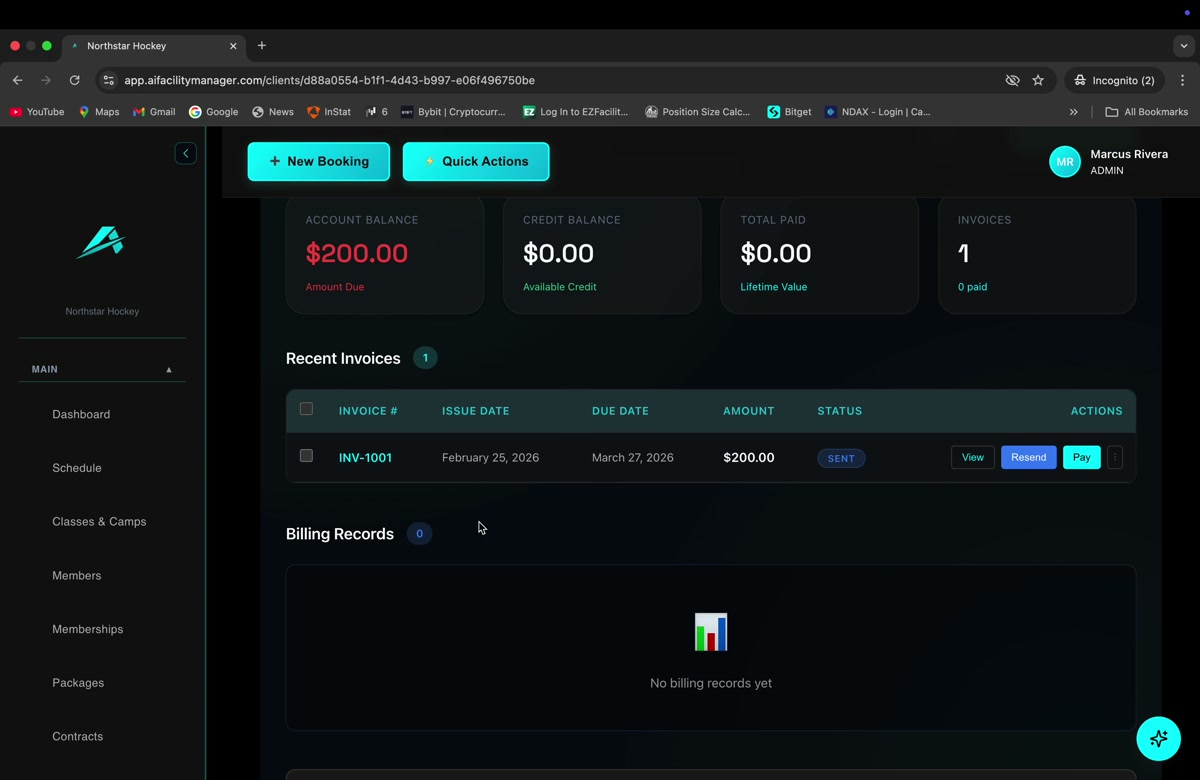Select the INV-1001 row checkbox
Screen dimensions: 1200x780
pyautogui.click(x=306, y=456)
